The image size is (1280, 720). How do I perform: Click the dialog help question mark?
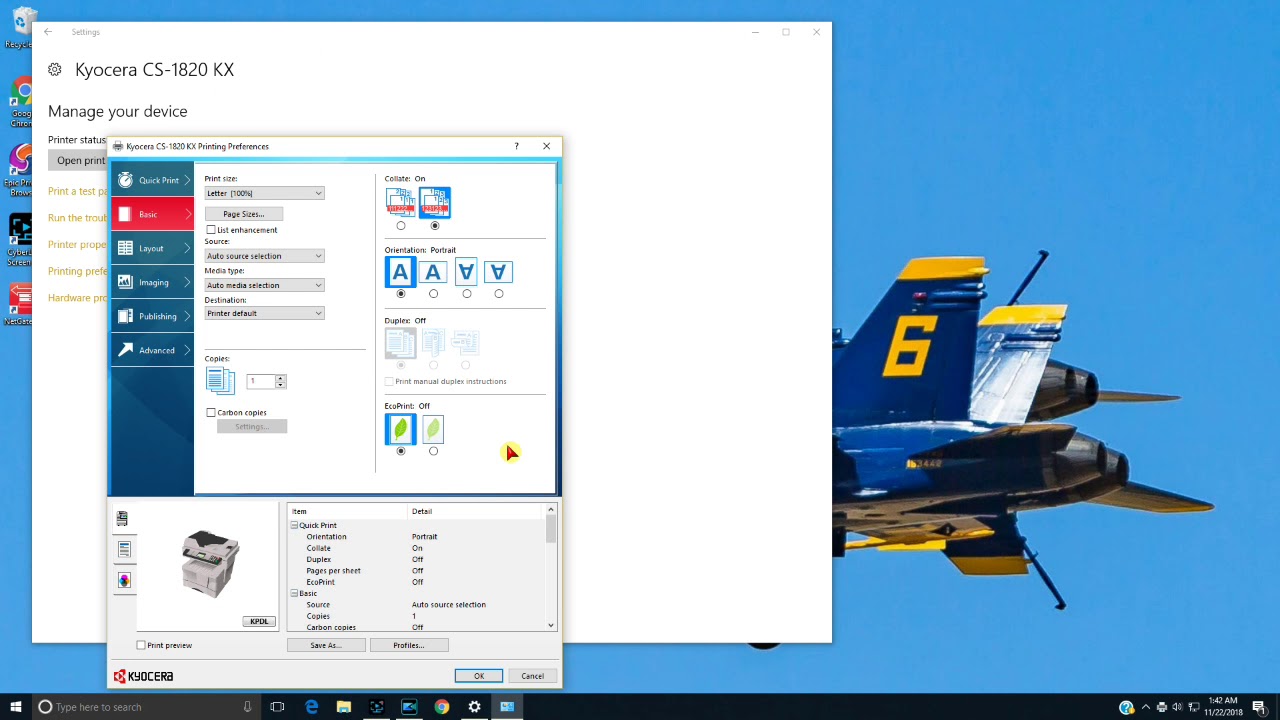pyautogui.click(x=516, y=146)
